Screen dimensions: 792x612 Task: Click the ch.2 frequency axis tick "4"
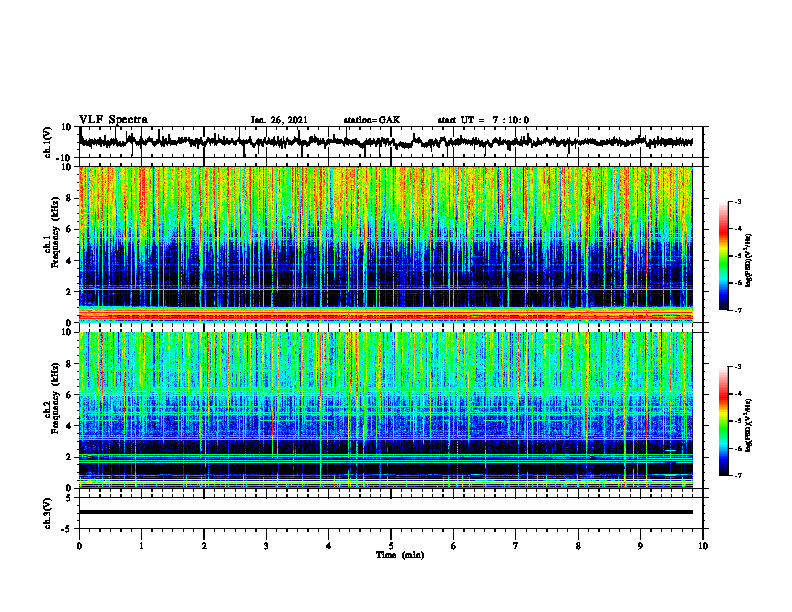tap(70, 426)
